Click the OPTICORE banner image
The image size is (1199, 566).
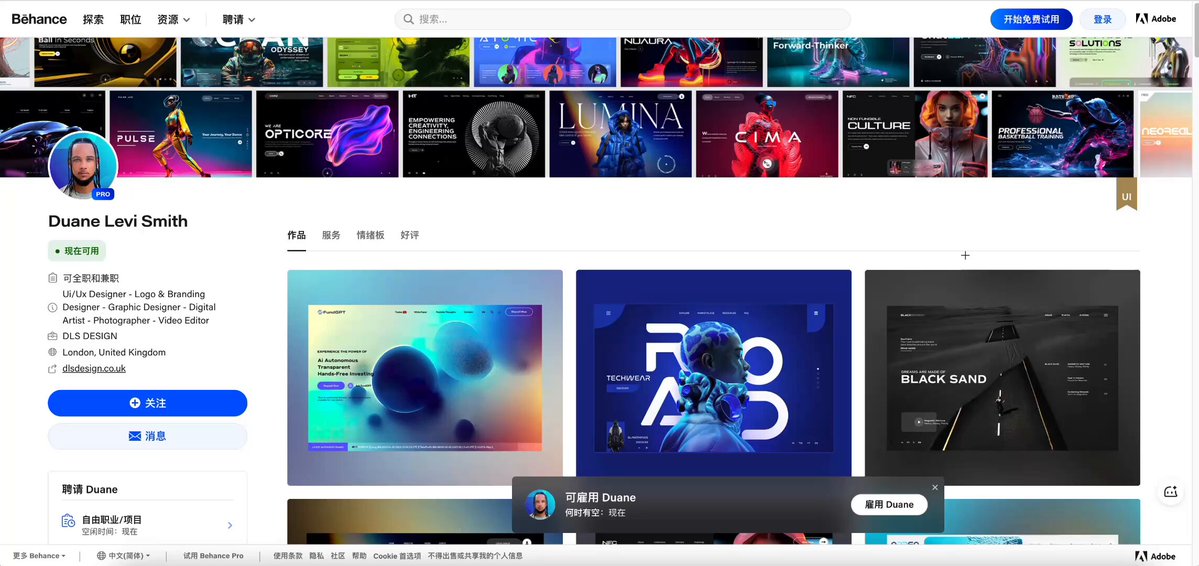[x=327, y=134]
